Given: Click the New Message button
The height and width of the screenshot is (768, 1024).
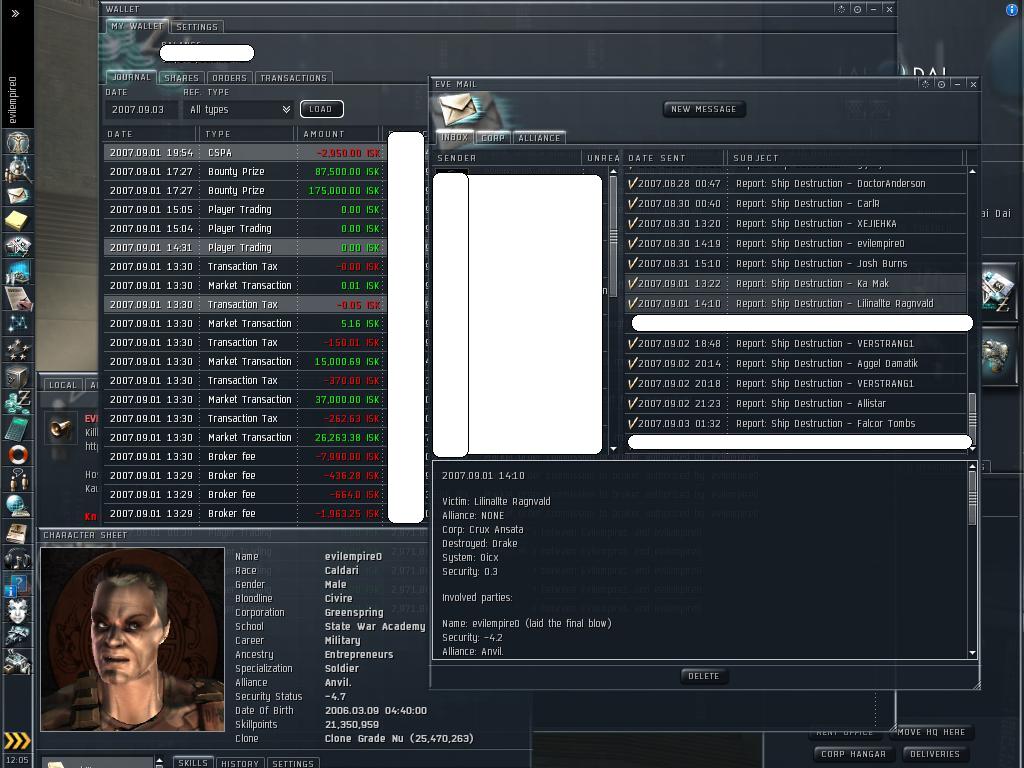Looking at the screenshot, I should click(x=704, y=109).
